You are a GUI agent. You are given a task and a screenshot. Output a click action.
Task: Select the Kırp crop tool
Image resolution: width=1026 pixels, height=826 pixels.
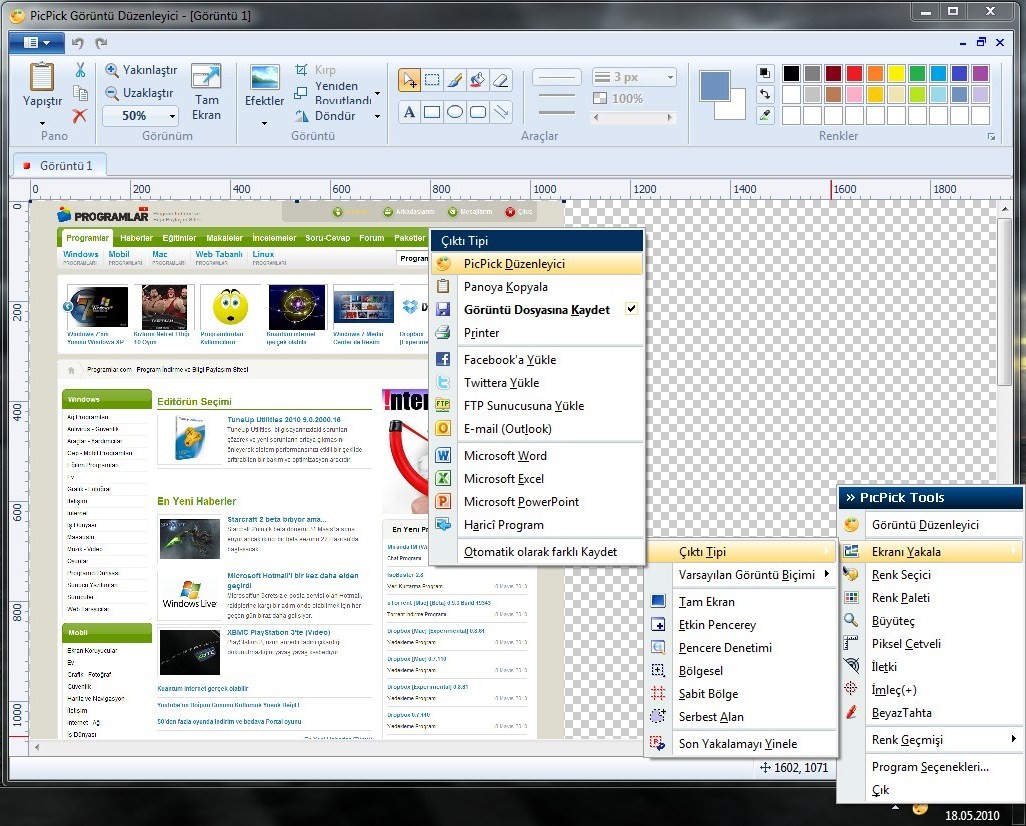[315, 69]
